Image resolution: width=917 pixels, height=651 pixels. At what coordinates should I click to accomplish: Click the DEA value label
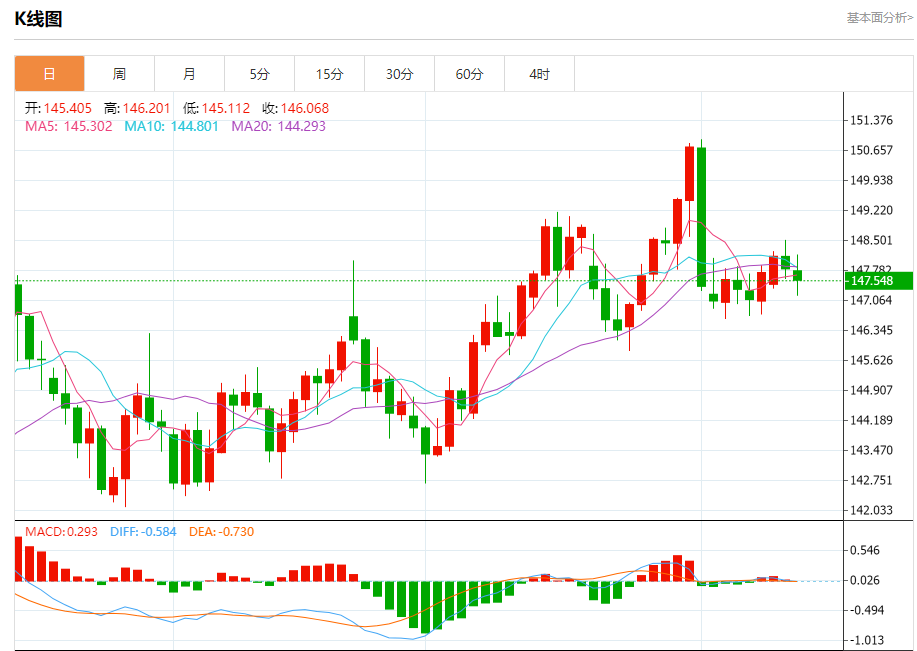pos(222,532)
